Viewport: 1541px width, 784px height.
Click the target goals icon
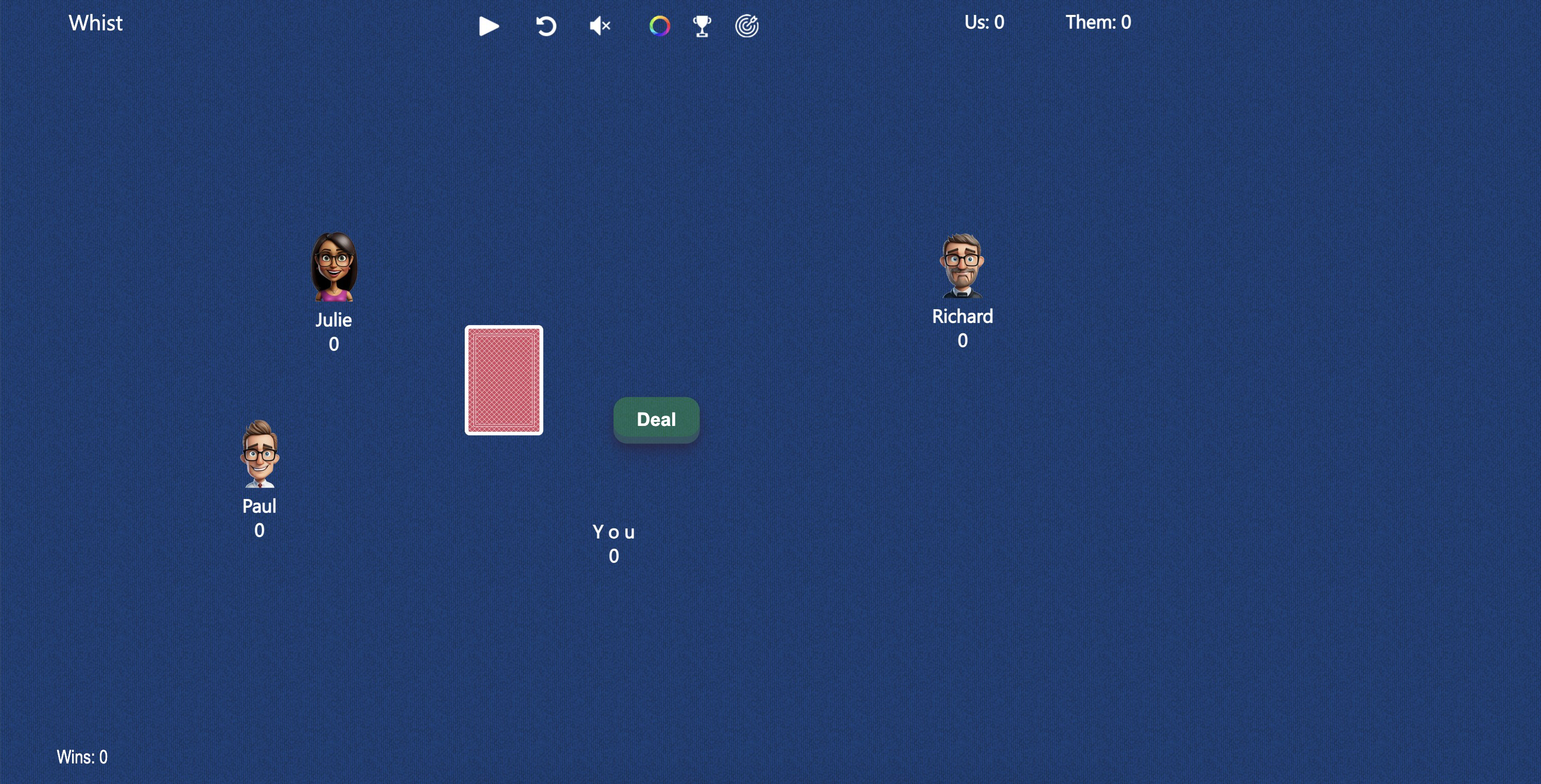pyautogui.click(x=747, y=26)
